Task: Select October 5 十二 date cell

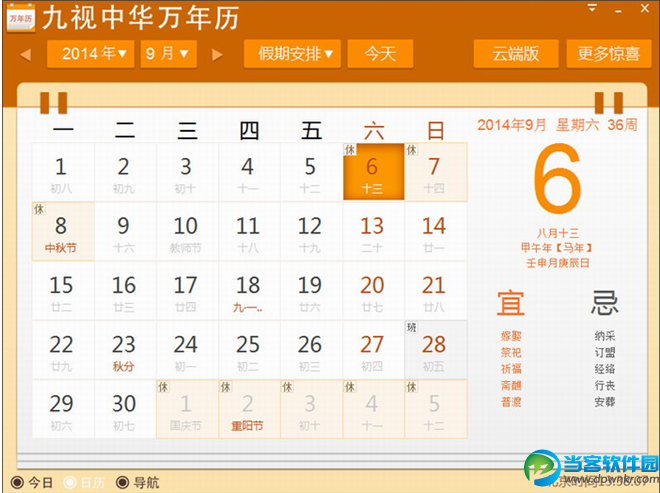Action: point(436,409)
